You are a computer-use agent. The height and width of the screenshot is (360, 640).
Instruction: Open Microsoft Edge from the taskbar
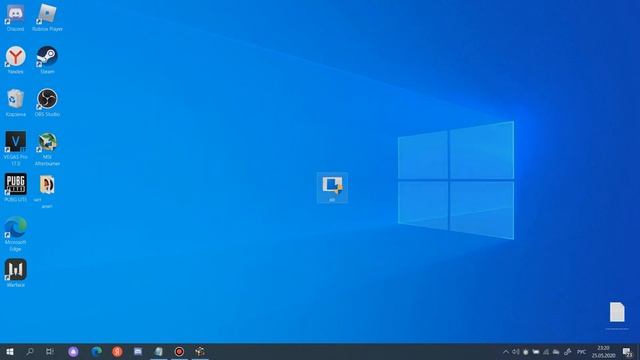point(96,352)
